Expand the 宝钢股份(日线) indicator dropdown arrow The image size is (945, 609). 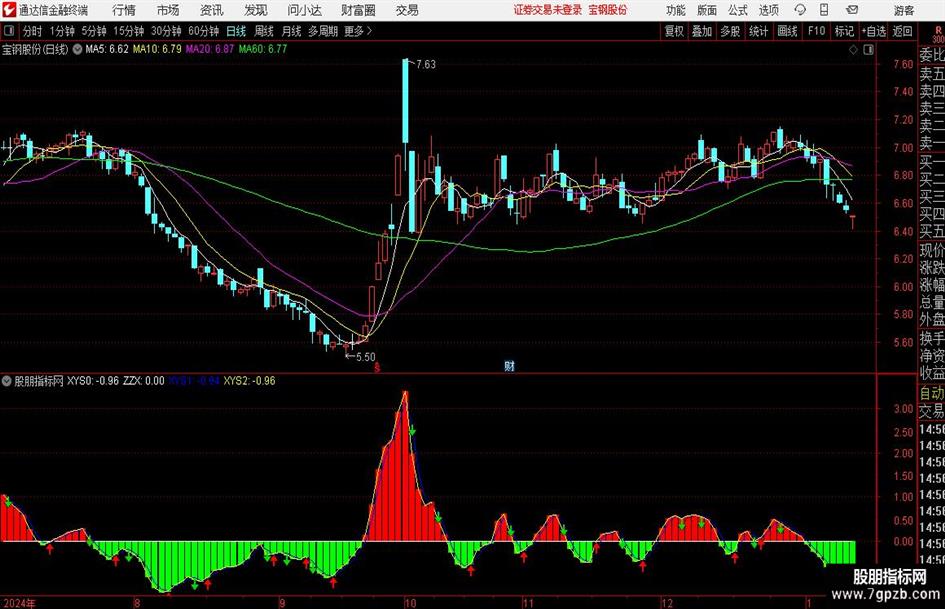click(77, 49)
